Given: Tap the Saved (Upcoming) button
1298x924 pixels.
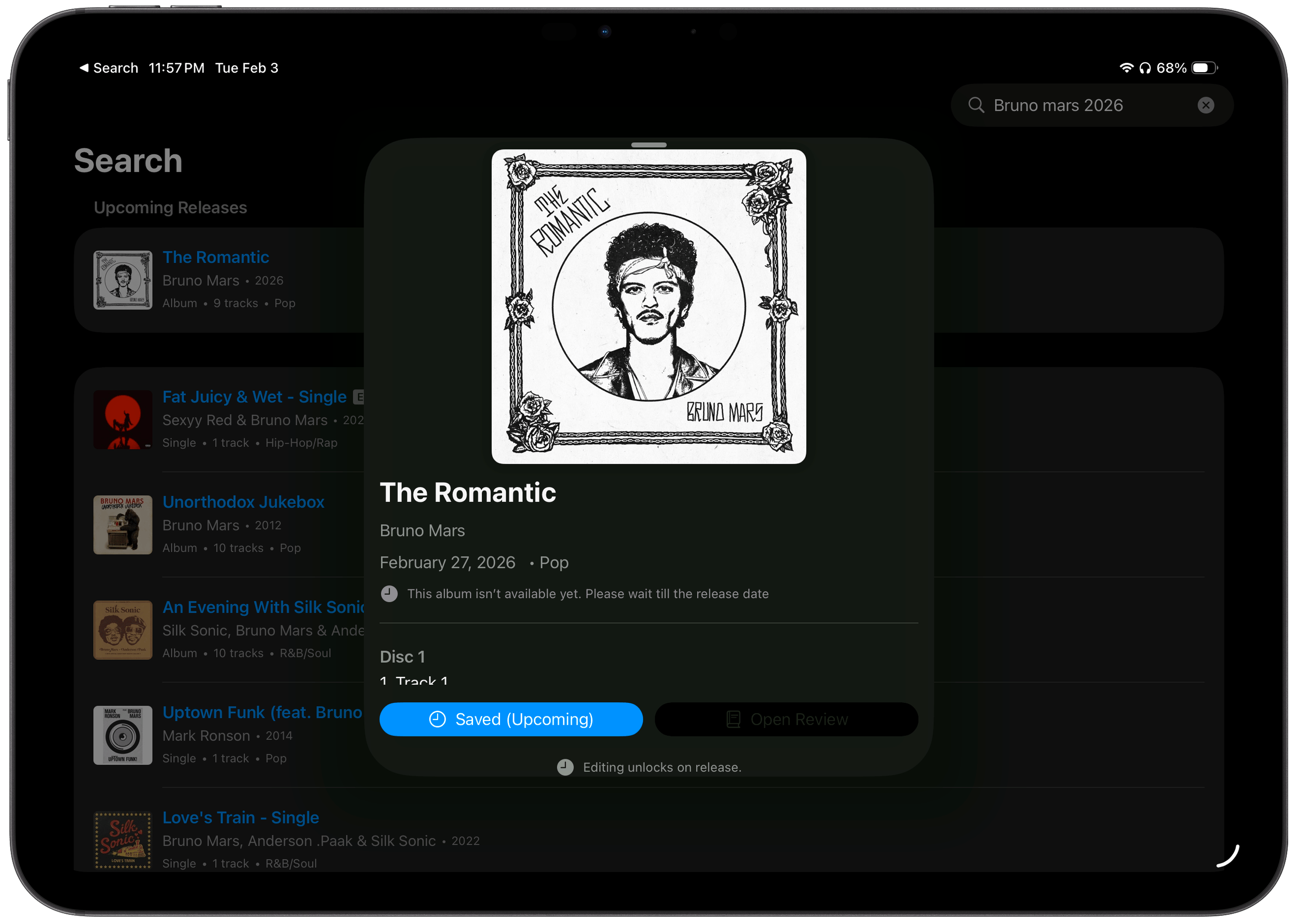Looking at the screenshot, I should pos(510,719).
